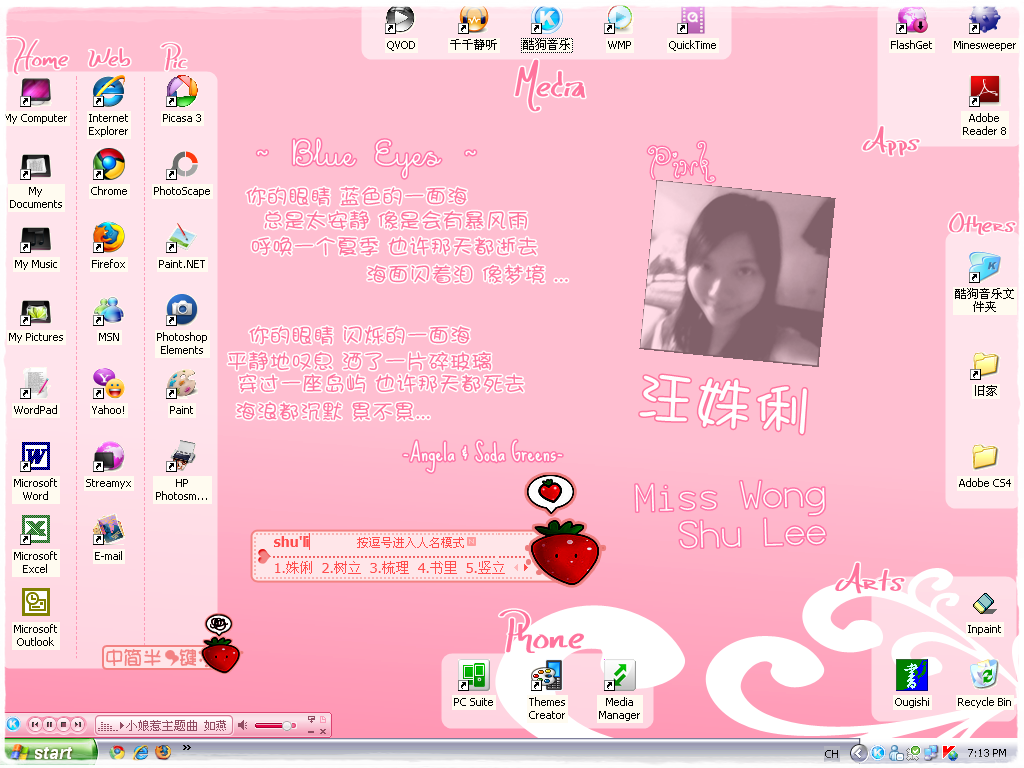The image size is (1024, 768).
Task: Click the Start button
Action: pyautogui.click(x=48, y=753)
